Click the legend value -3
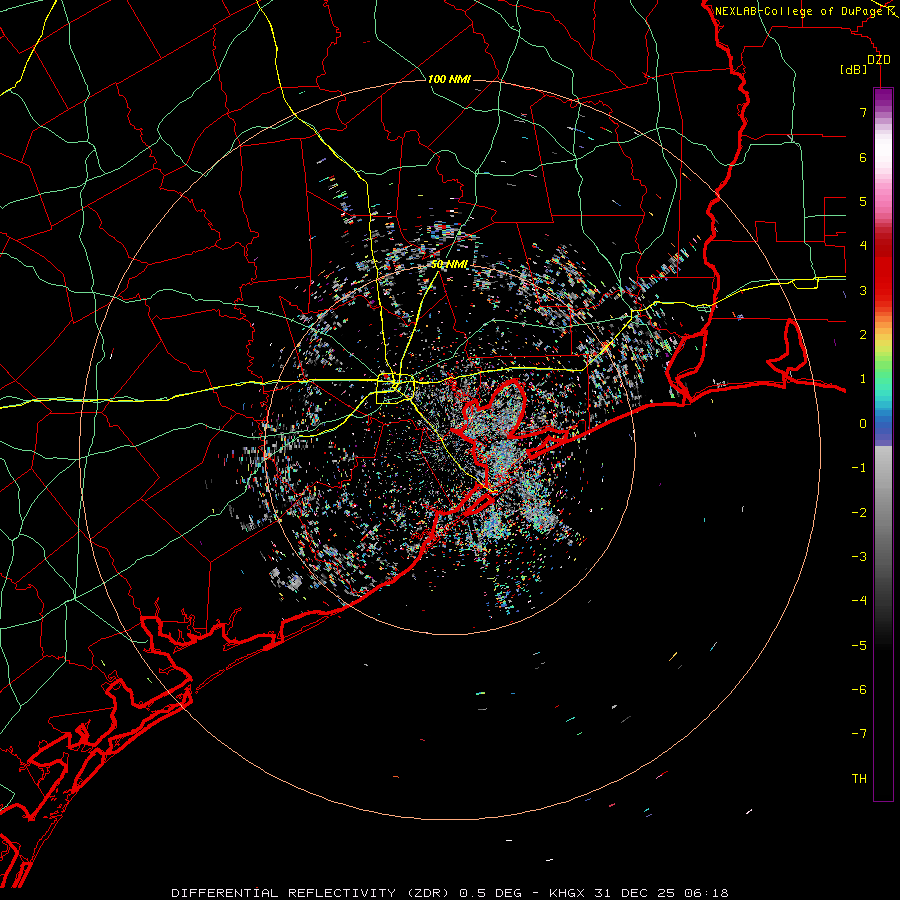Screen dimensions: 900x900 [859, 557]
